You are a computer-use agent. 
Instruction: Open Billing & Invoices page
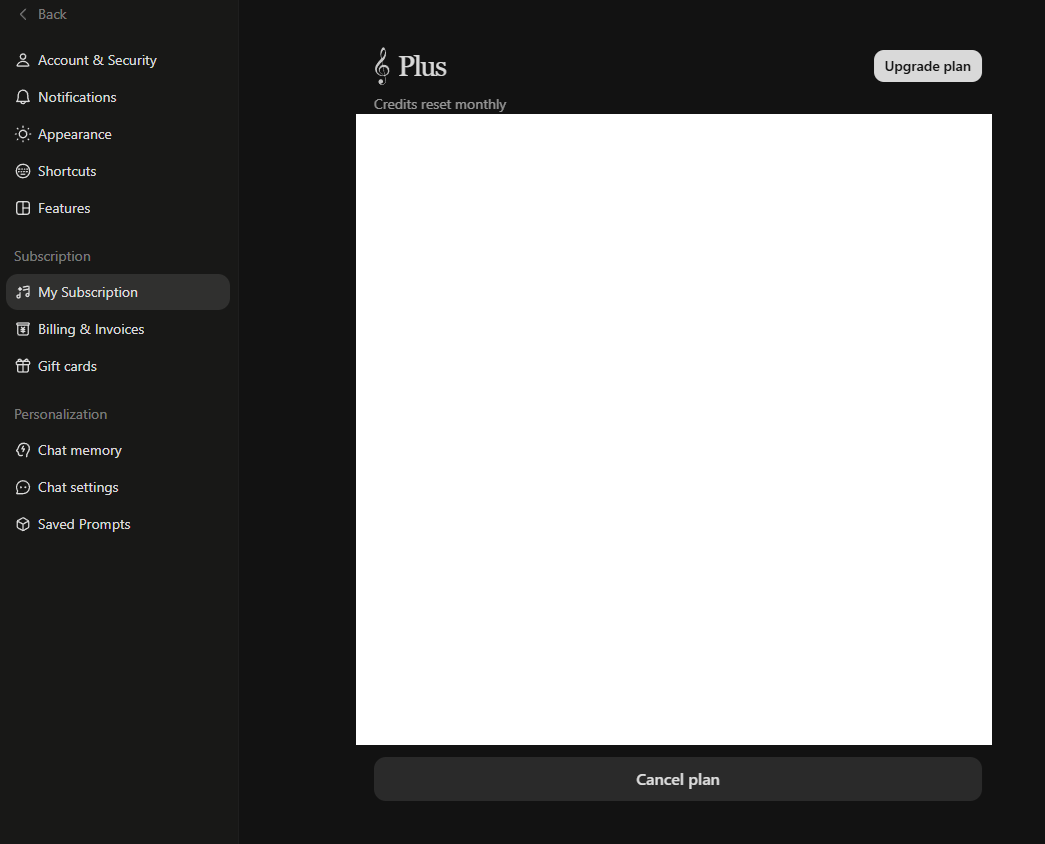coord(118,329)
